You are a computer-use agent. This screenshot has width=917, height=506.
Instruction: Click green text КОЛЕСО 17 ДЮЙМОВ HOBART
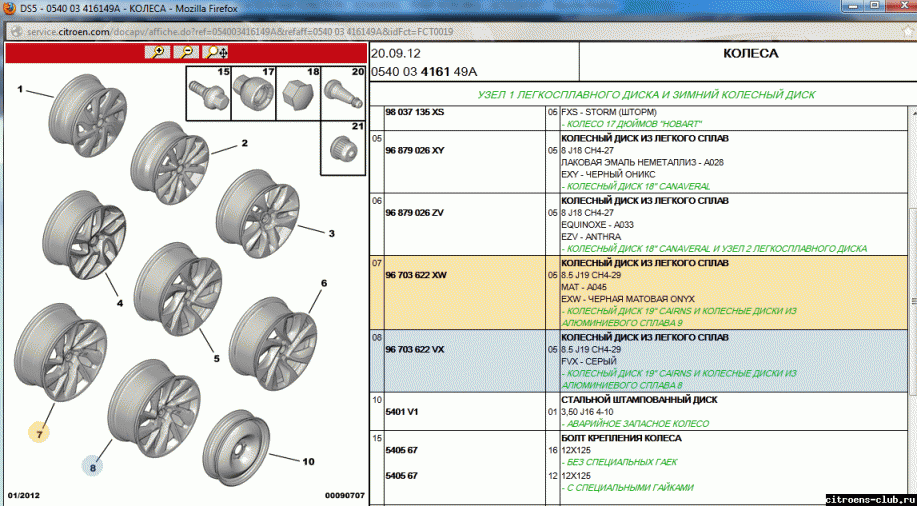(x=632, y=124)
